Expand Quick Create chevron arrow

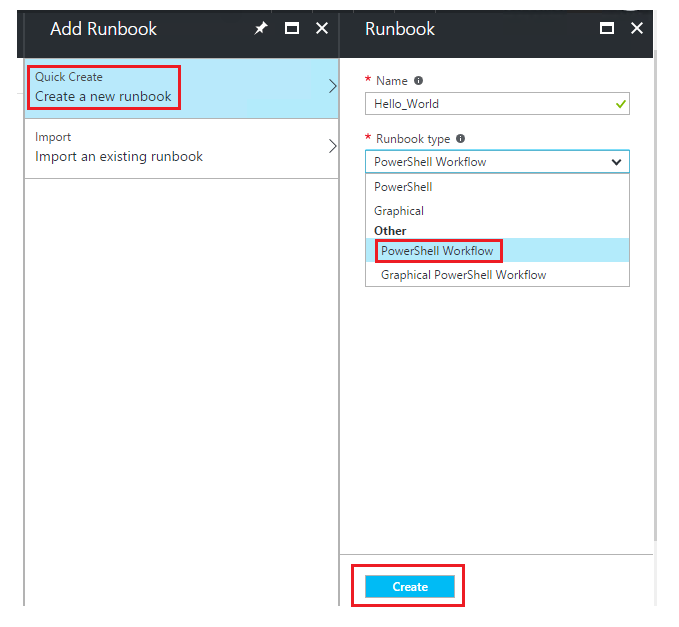[x=332, y=86]
